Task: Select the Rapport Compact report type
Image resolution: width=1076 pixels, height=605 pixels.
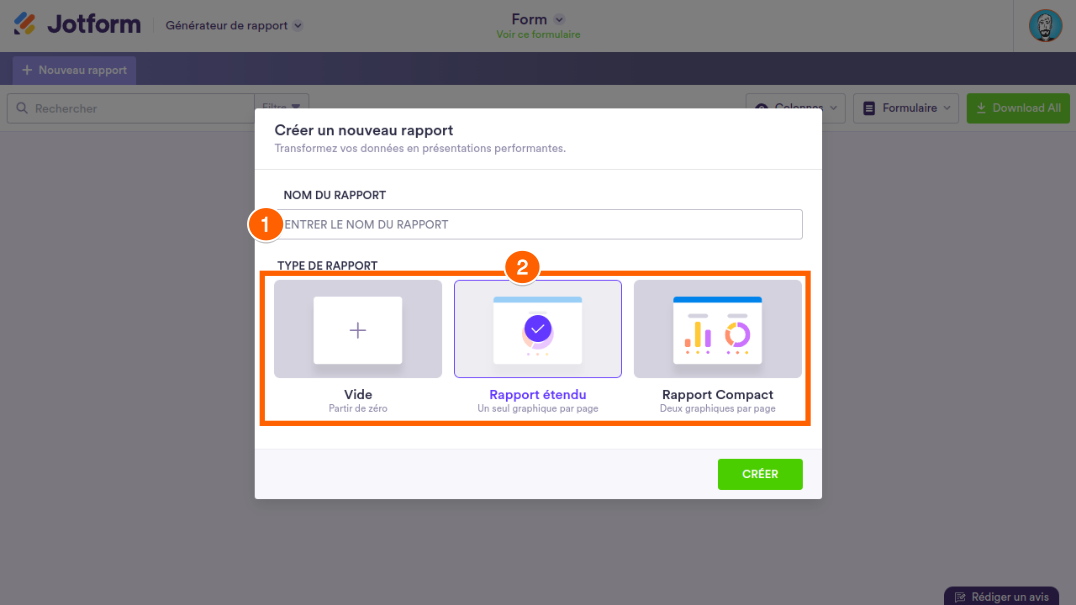Action: click(x=717, y=347)
